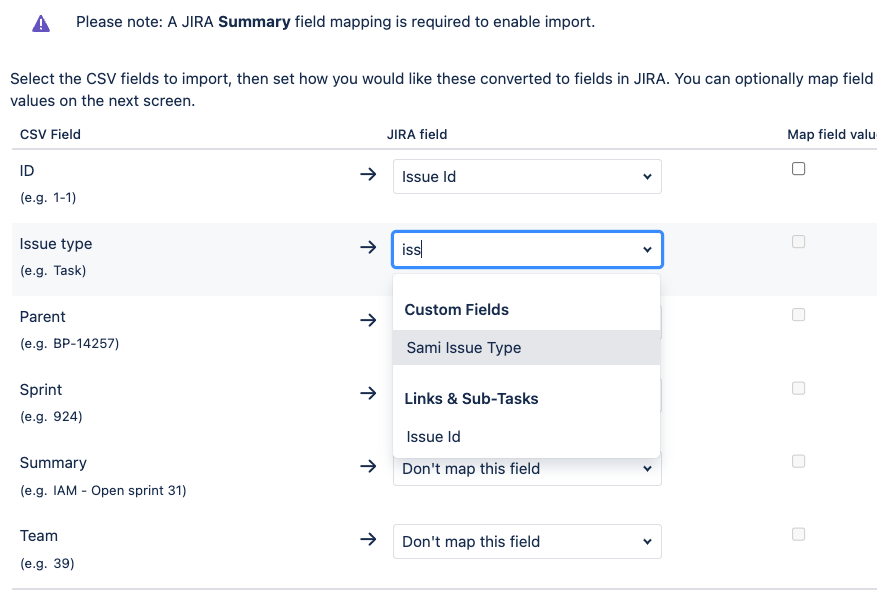The width and height of the screenshot is (877, 599).
Task: Click the 'Custom Fields' group heading
Action: (x=456, y=310)
